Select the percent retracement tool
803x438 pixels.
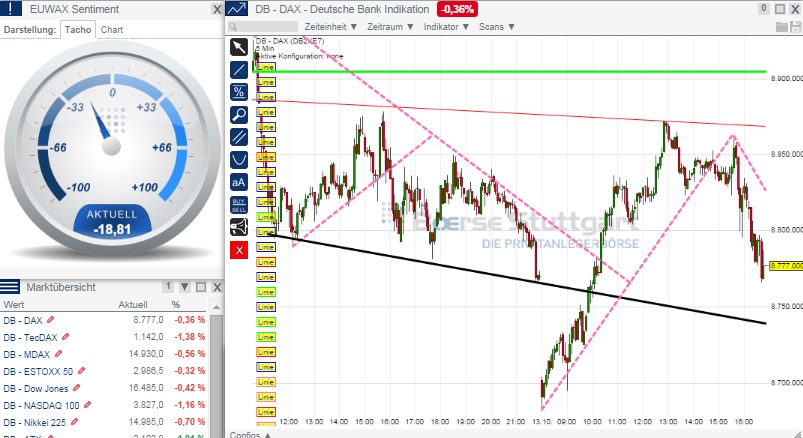pyautogui.click(x=239, y=92)
